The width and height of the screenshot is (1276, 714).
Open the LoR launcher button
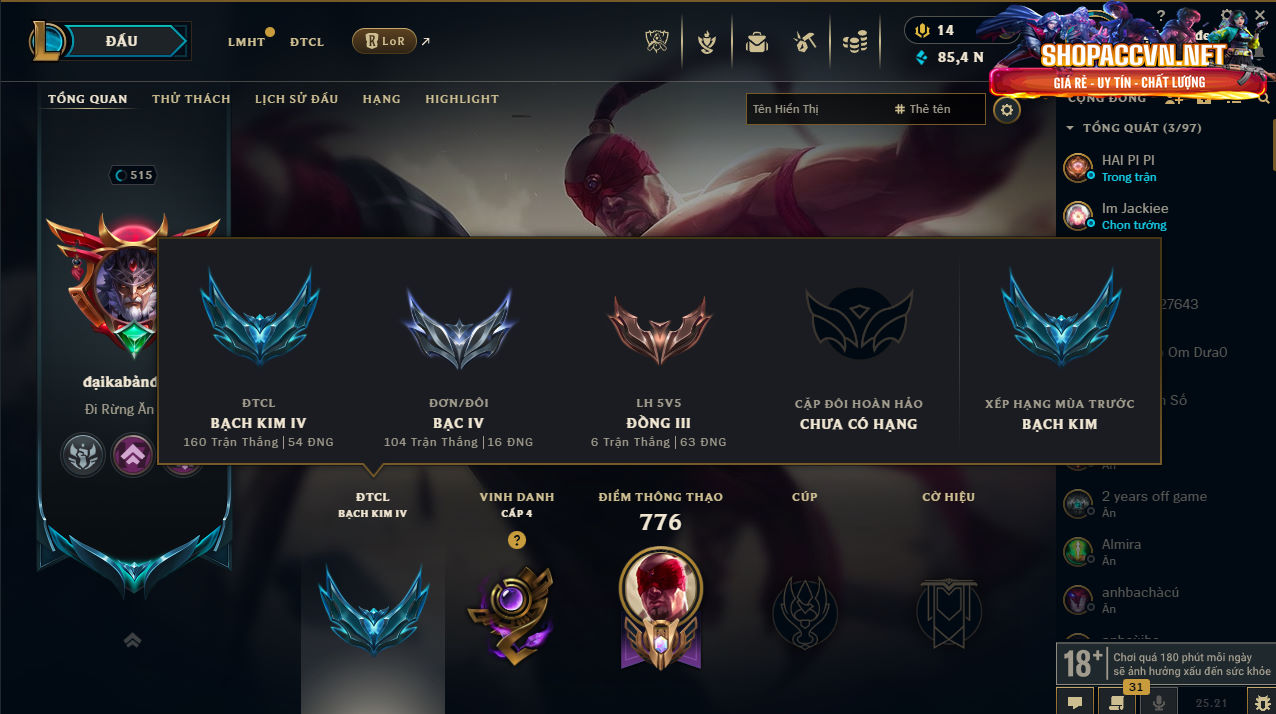[x=385, y=41]
